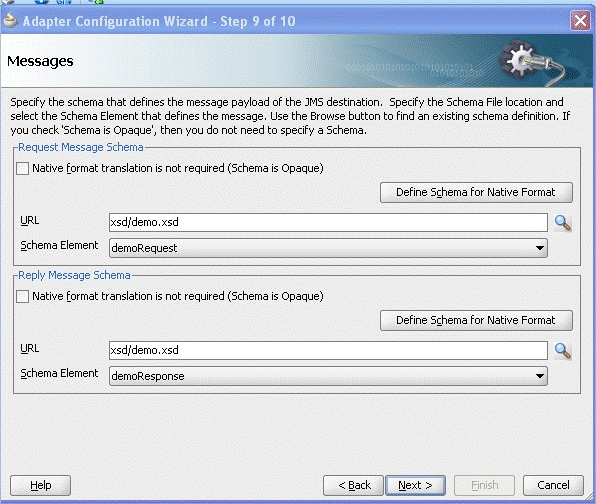
Task: Go Back to the previous step
Action: [353, 485]
